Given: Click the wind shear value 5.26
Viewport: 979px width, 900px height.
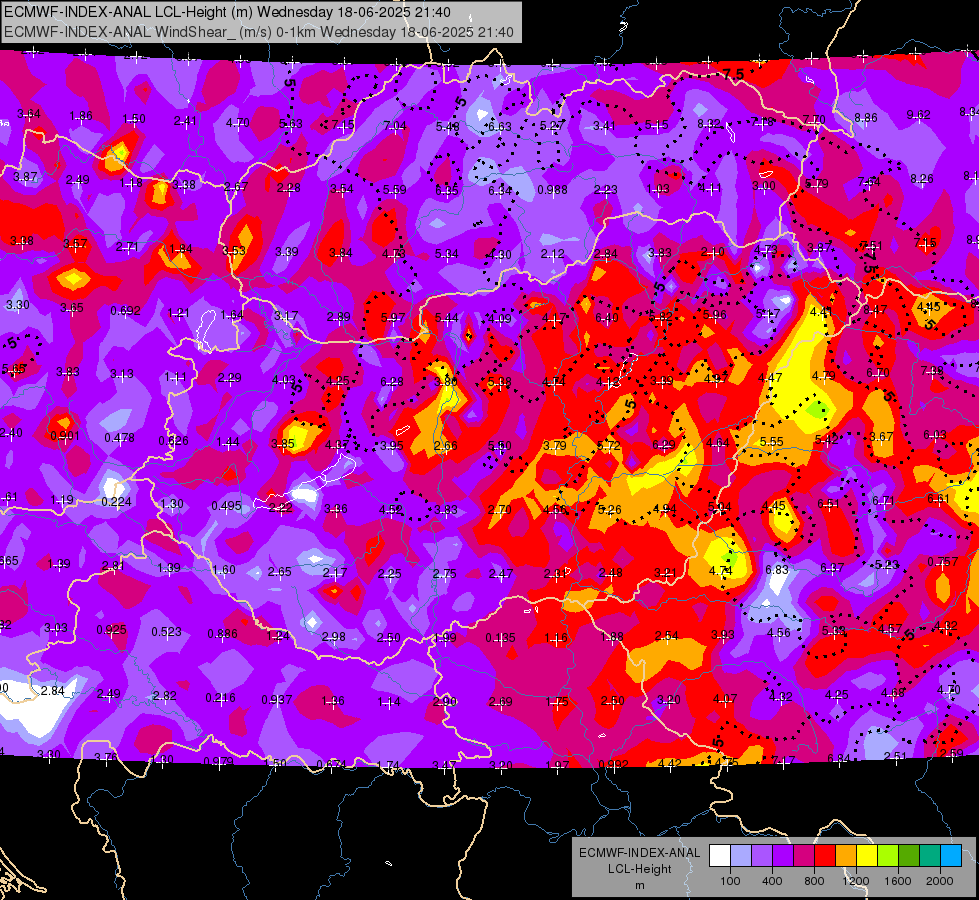Looking at the screenshot, I should pos(610,509).
